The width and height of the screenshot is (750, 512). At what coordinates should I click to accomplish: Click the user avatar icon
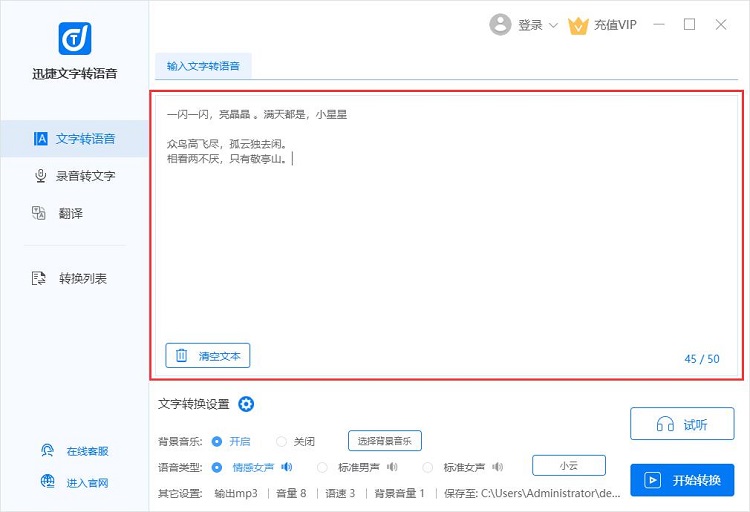pos(500,24)
